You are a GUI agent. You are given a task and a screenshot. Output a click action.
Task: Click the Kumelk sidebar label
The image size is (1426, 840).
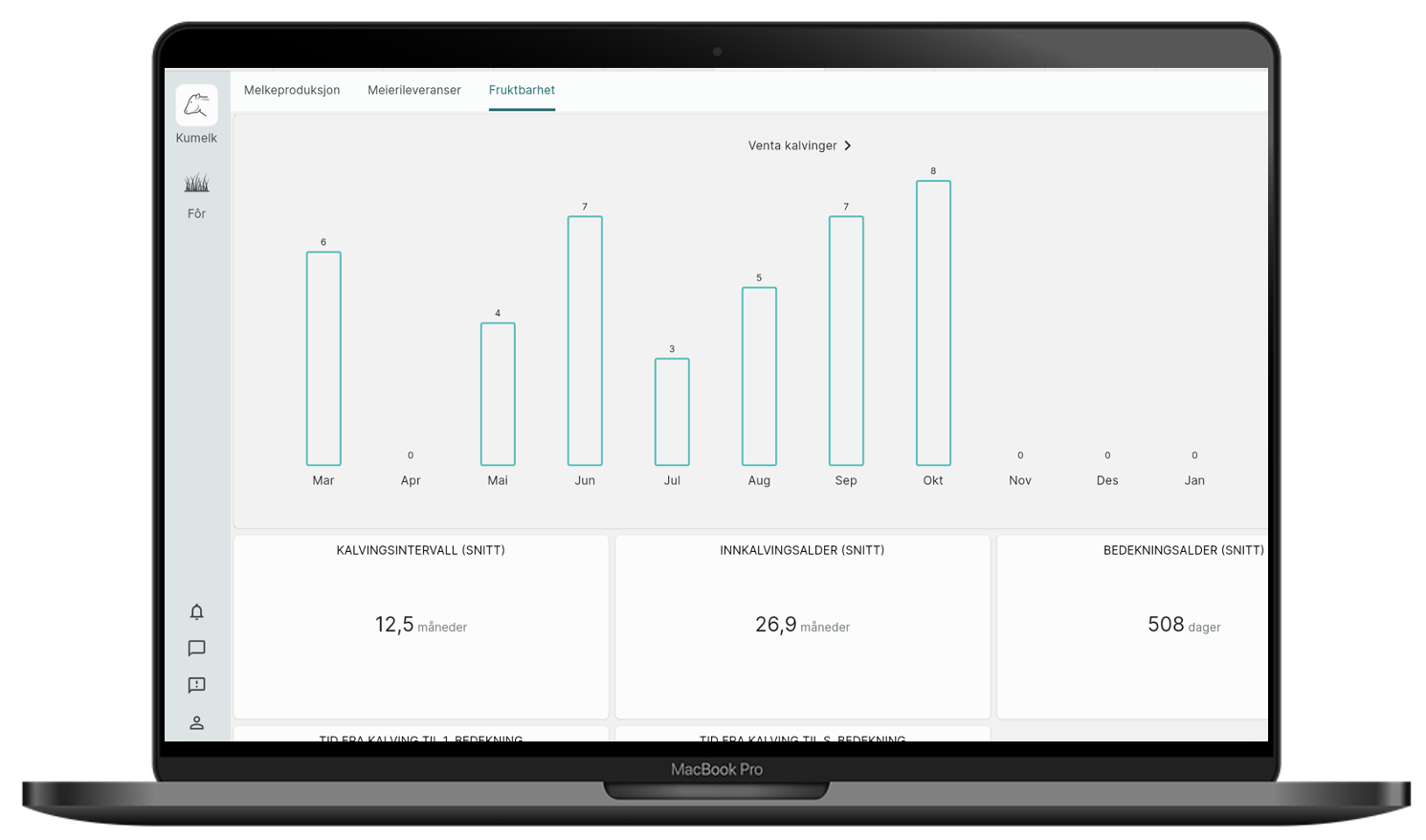click(196, 138)
